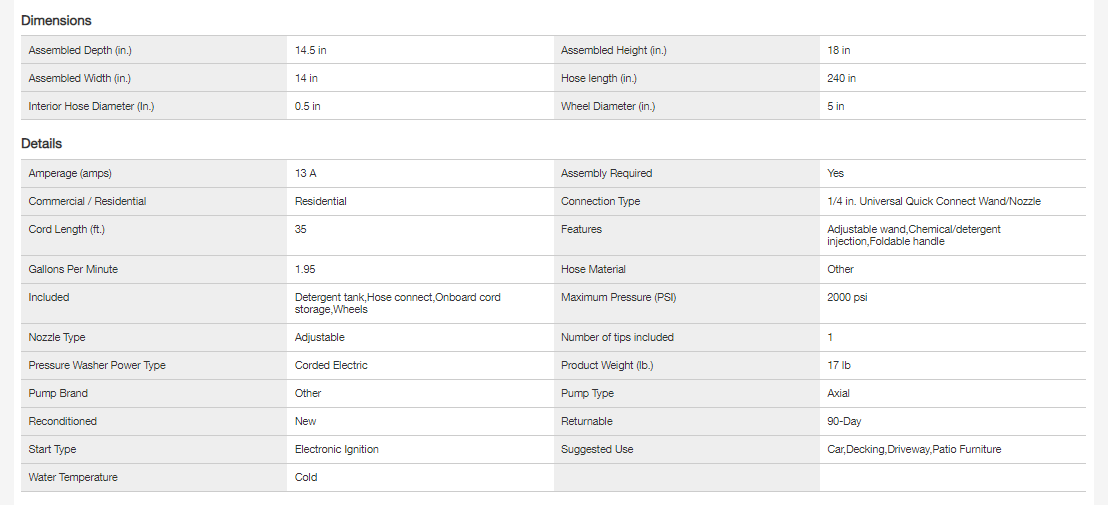Select the Gallons Per Minute value 1.95
Viewport: 1108px width, 505px height.
(305, 269)
